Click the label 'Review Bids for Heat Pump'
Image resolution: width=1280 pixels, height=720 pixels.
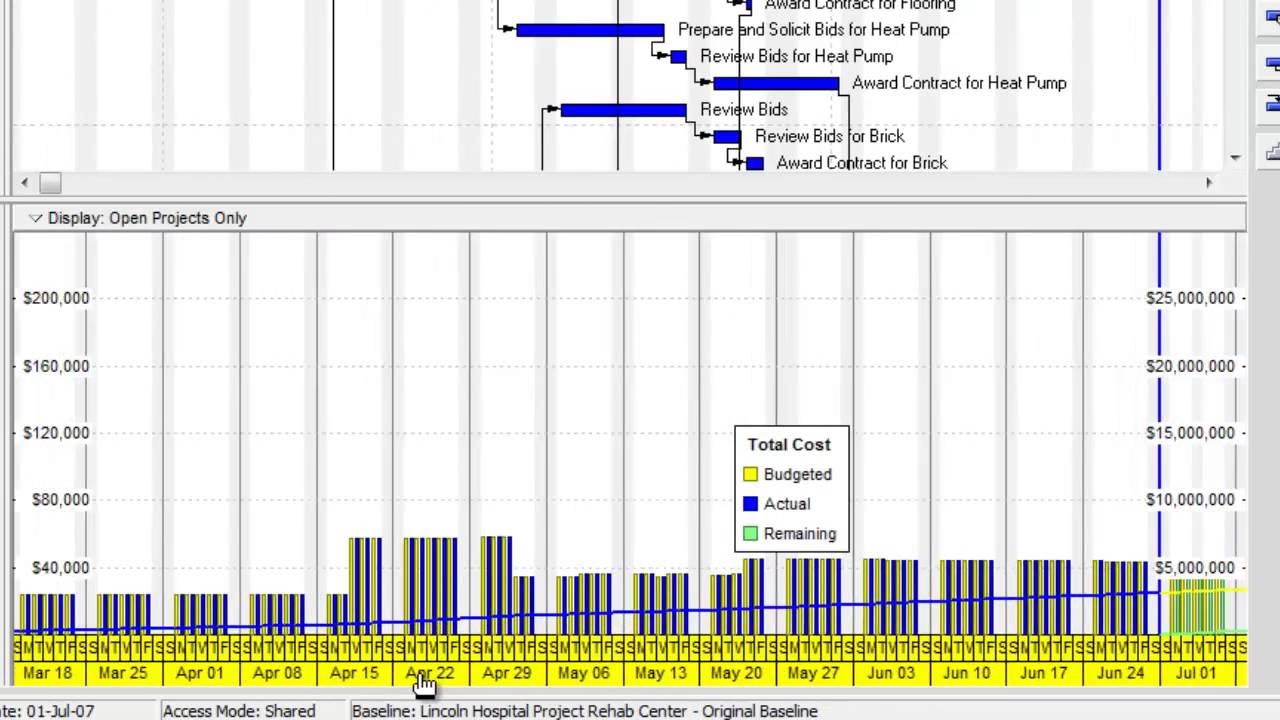click(x=797, y=57)
